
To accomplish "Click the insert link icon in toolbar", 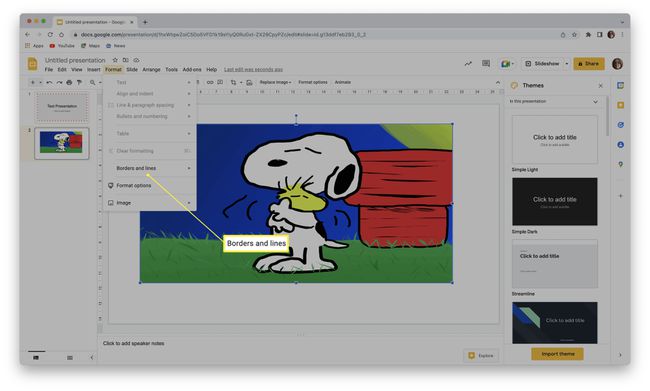I will tap(210, 83).
